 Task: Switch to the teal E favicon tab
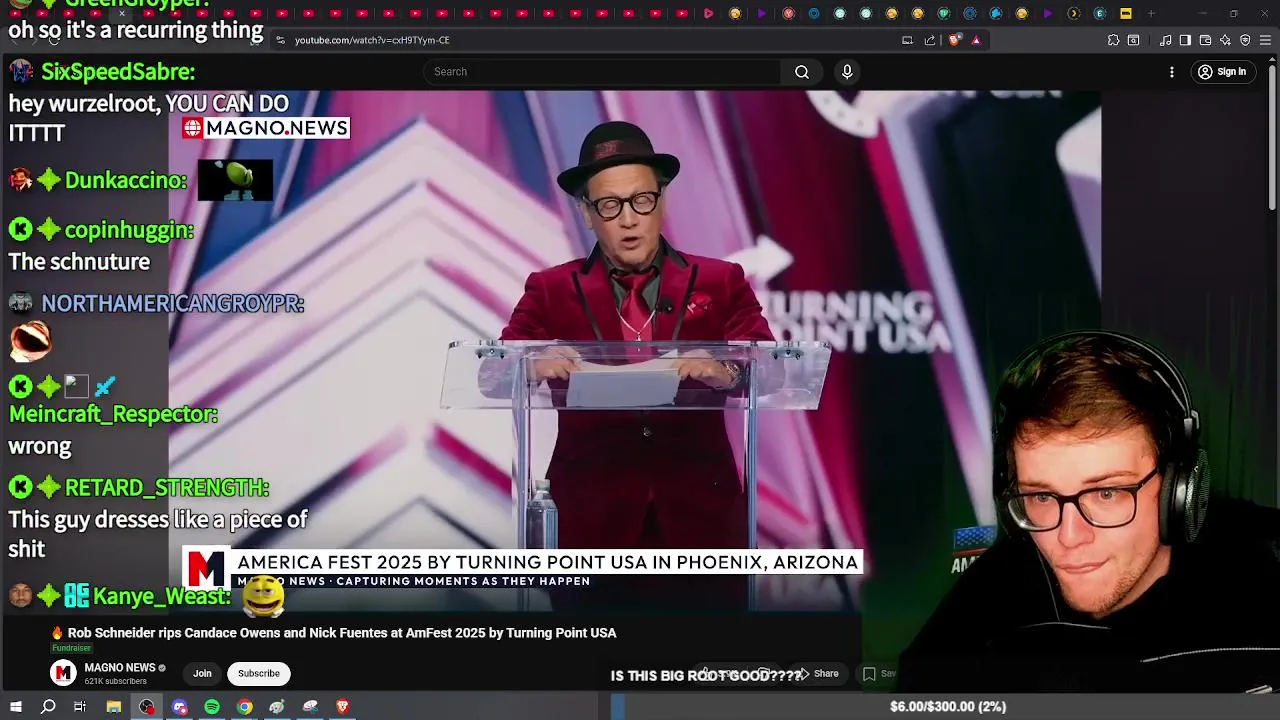(1100, 14)
